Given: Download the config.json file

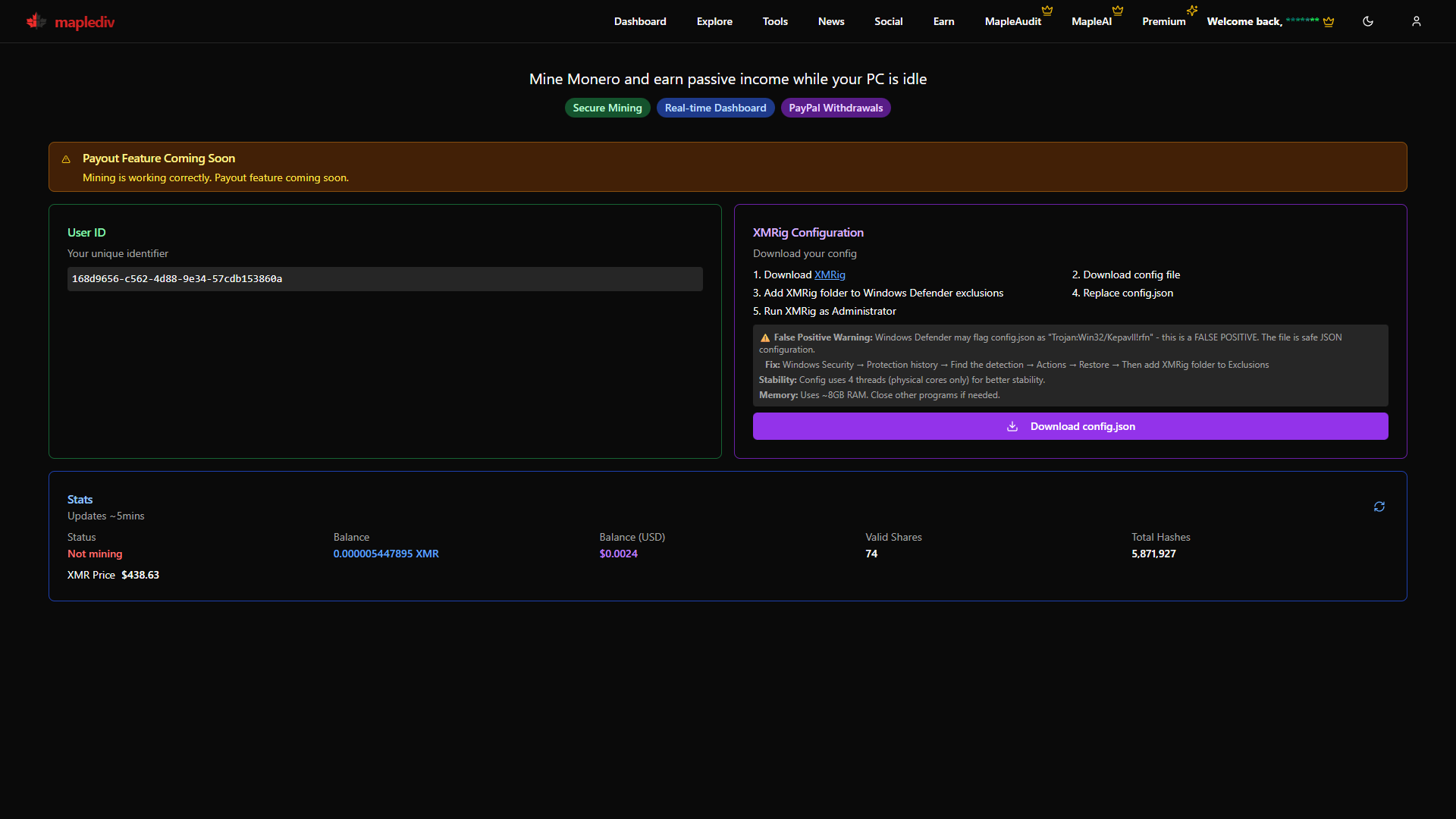Looking at the screenshot, I should click(1070, 426).
